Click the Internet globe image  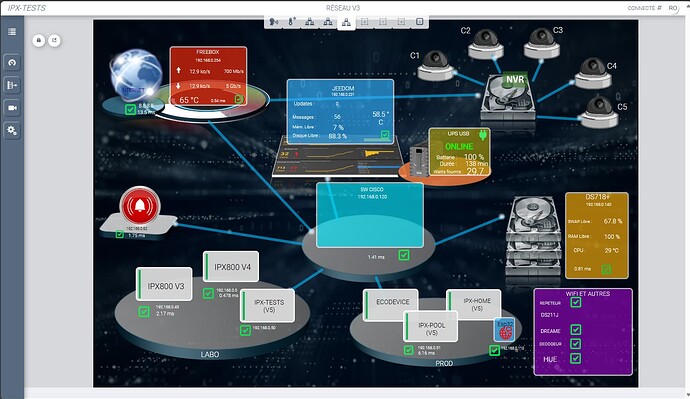tap(136, 75)
